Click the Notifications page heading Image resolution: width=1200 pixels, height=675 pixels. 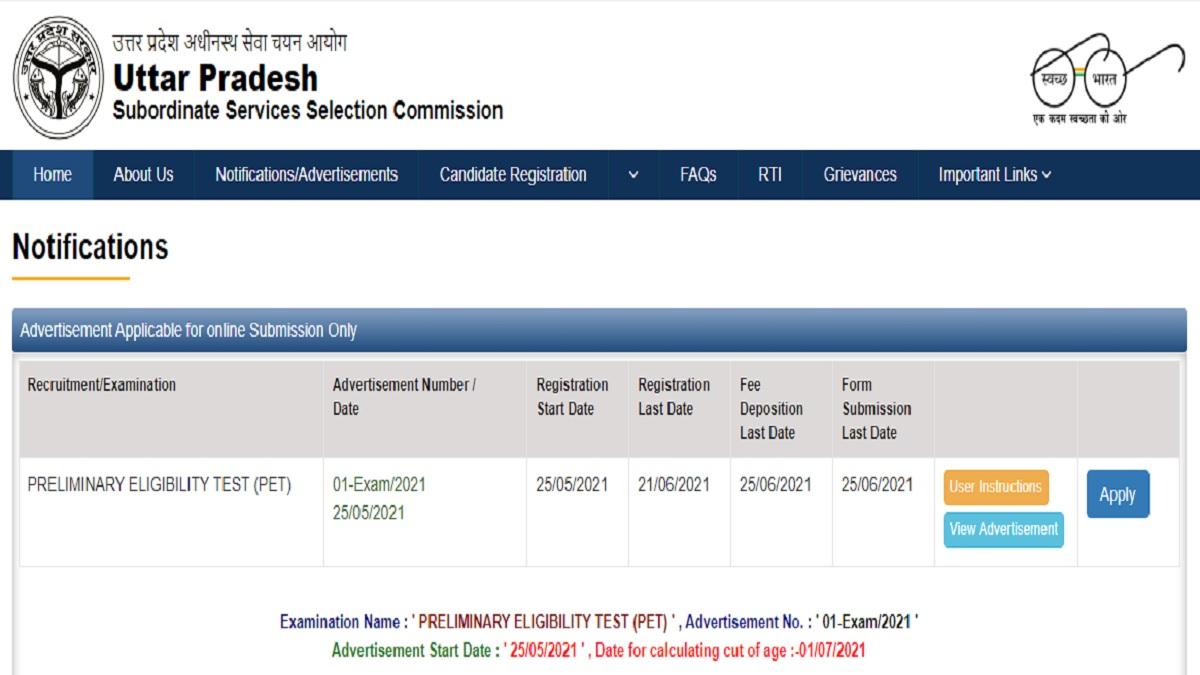(88, 247)
